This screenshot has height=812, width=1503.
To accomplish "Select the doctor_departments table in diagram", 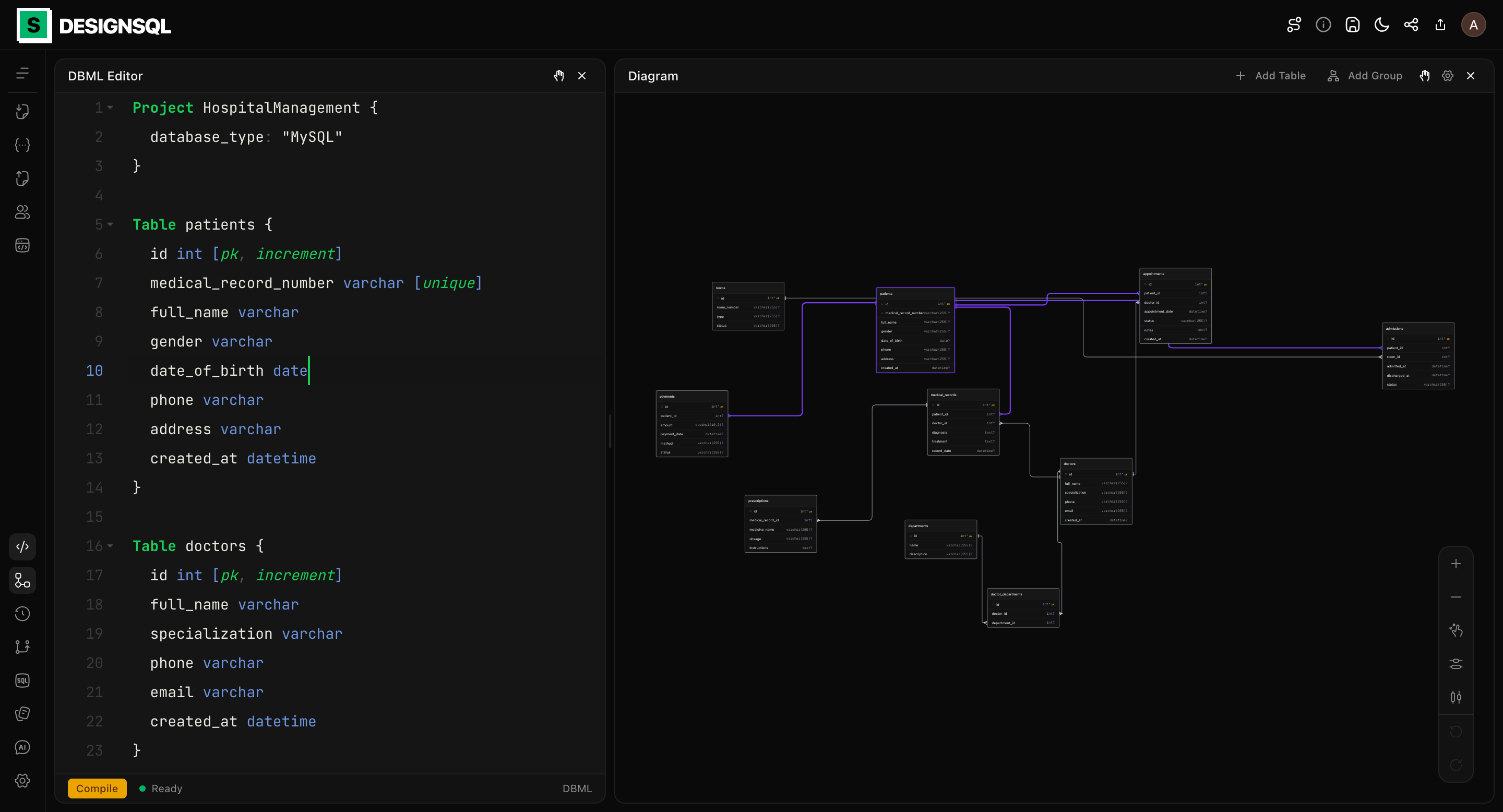I will point(1023,608).
